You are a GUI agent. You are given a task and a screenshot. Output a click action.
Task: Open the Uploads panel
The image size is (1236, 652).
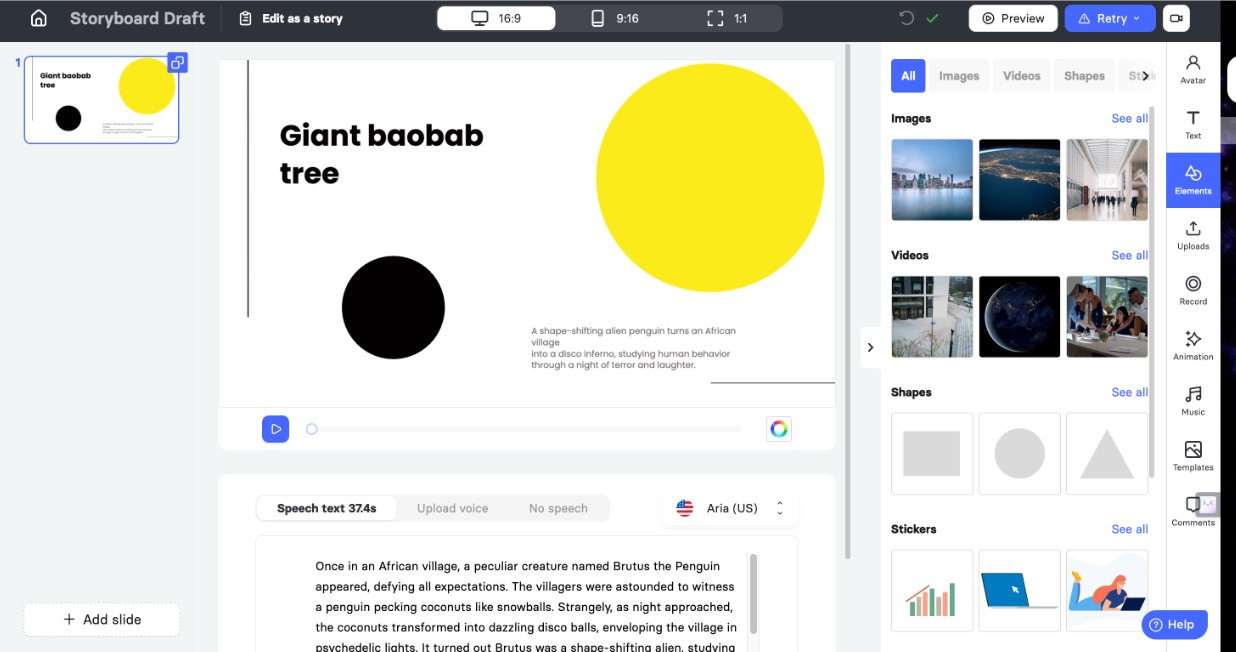[x=1192, y=235]
